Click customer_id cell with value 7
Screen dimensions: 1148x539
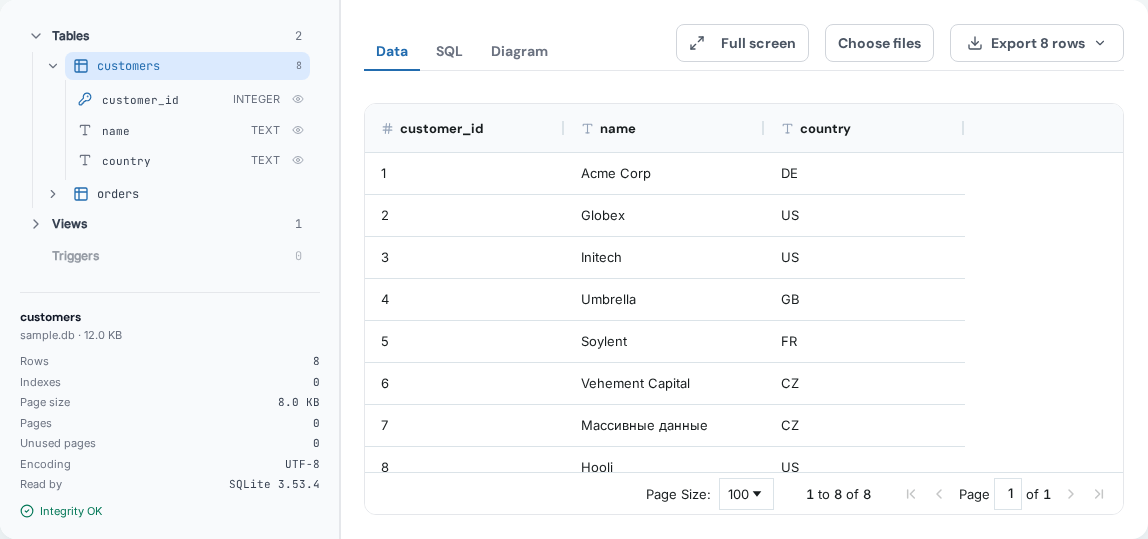coord(464,425)
